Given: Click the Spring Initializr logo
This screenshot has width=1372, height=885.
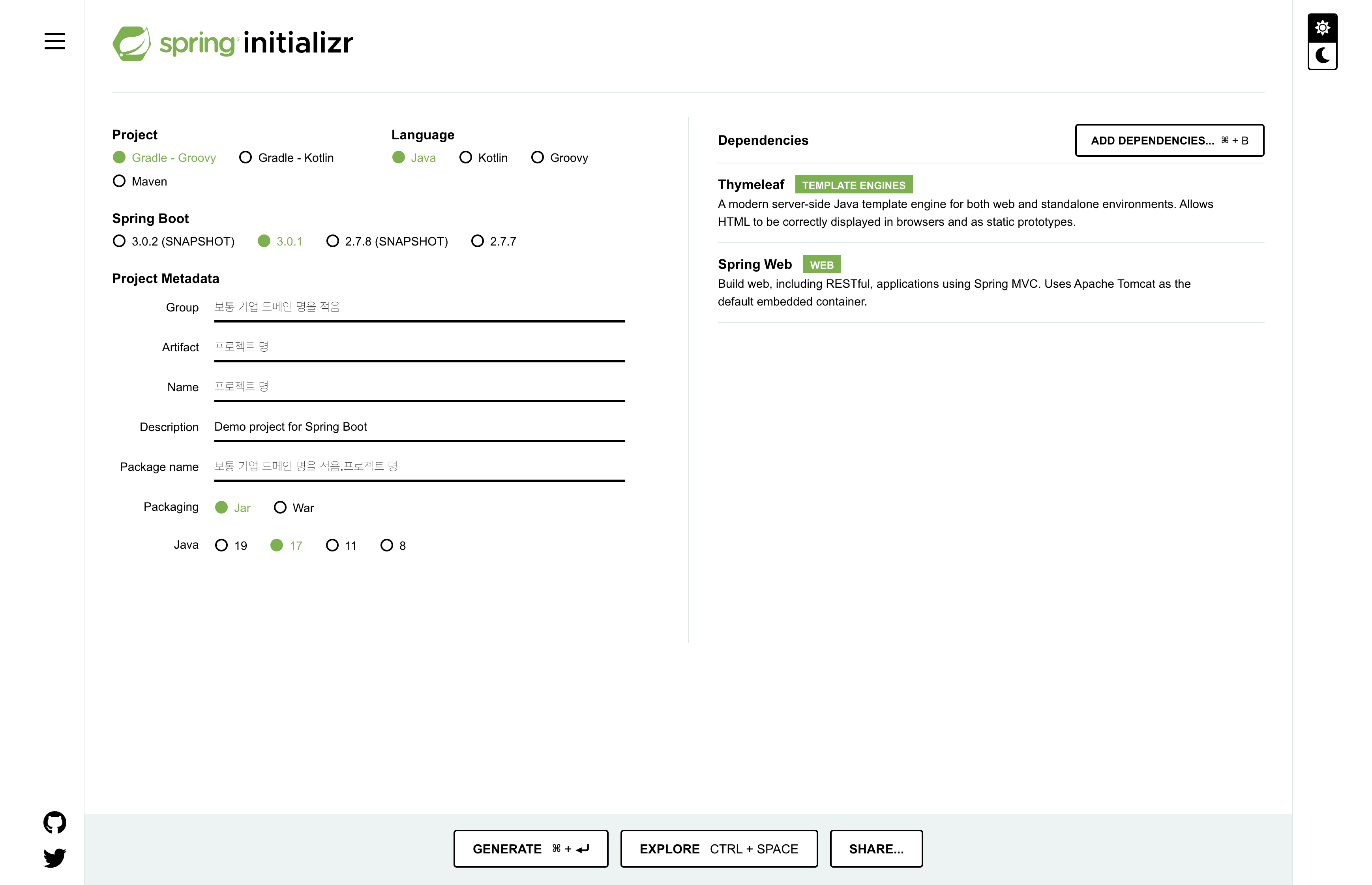Looking at the screenshot, I should click(x=233, y=43).
